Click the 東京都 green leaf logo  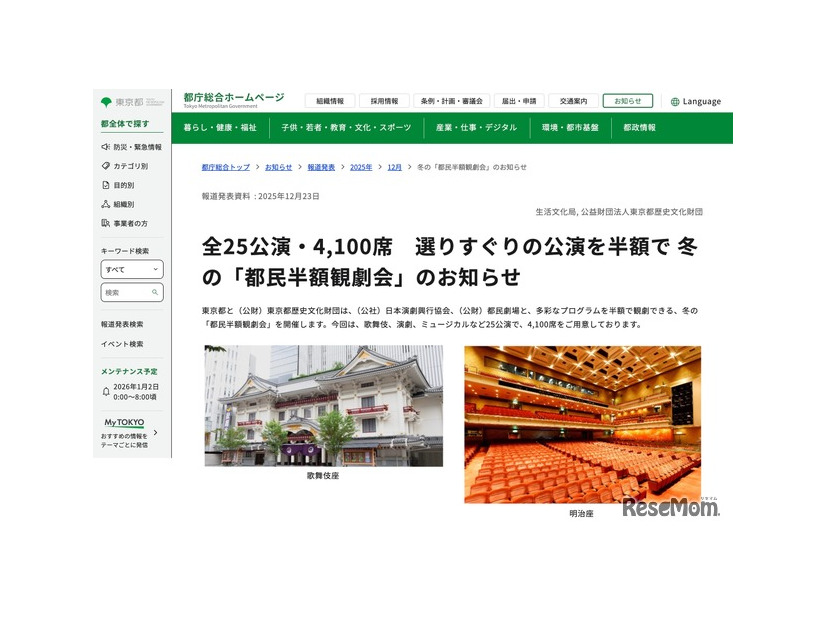click(106, 100)
